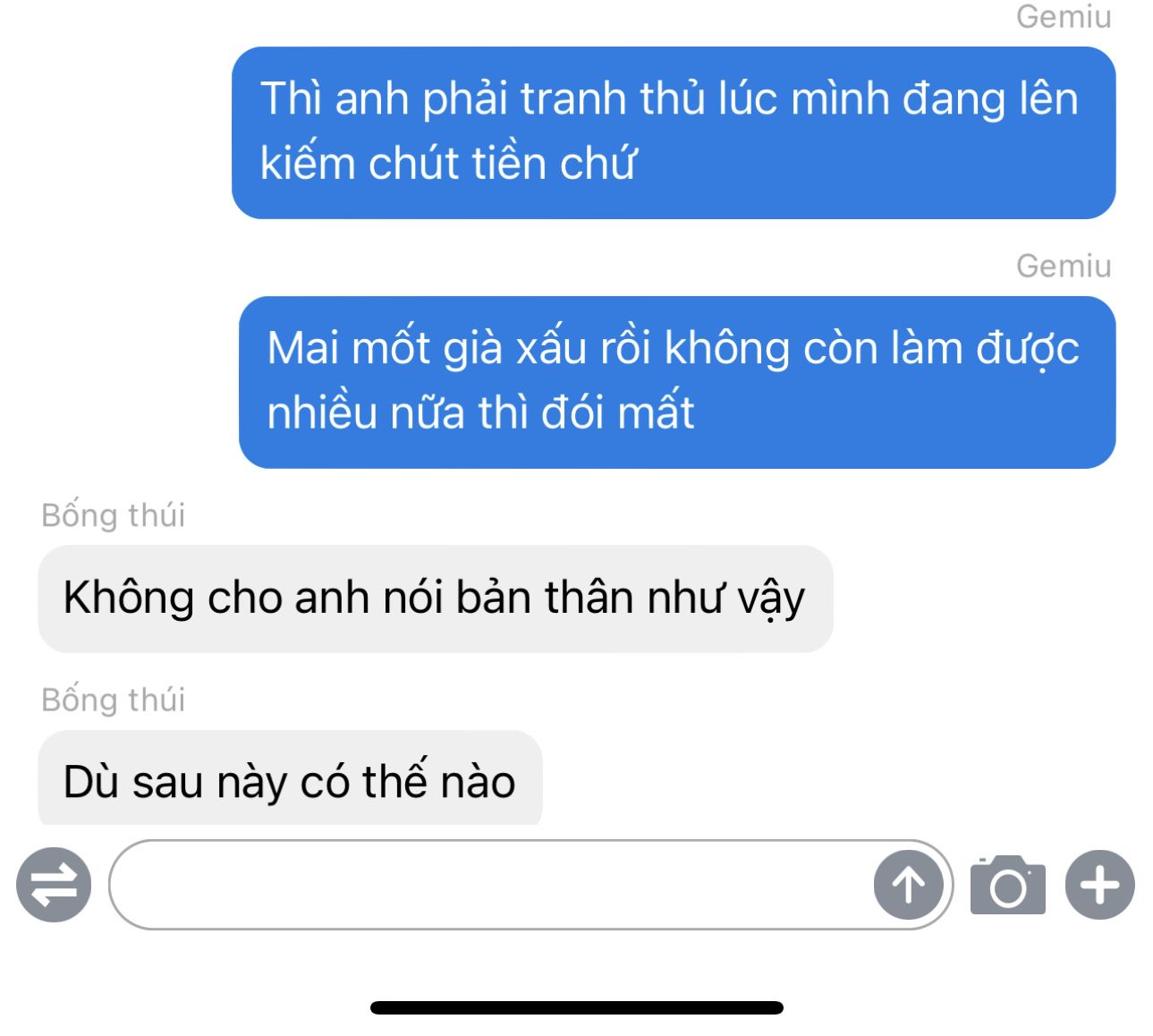
Task: Tap the text 'kiếm chút tiền chứ'
Action: pyautogui.click(x=448, y=163)
